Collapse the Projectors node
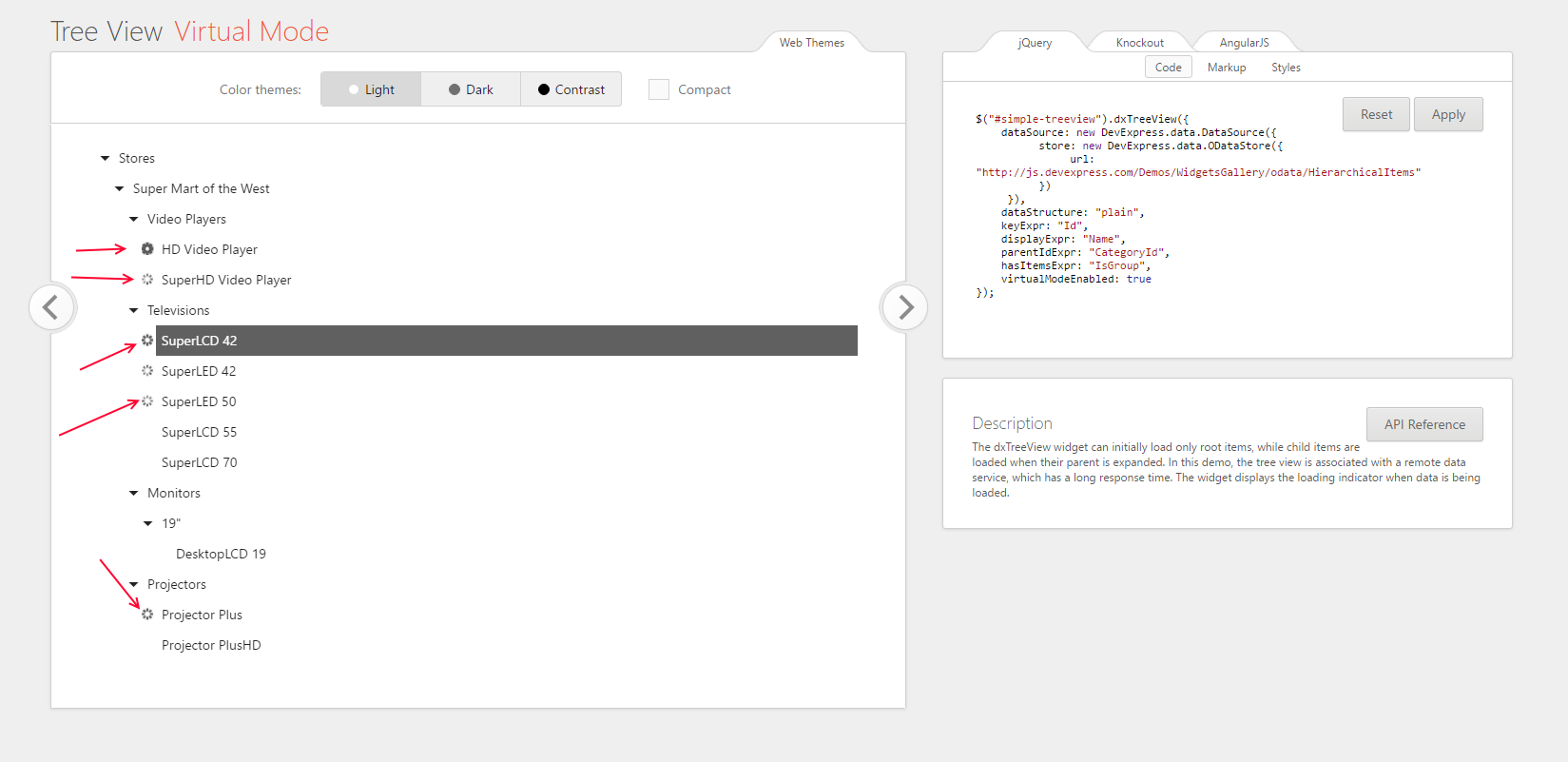The height and width of the screenshot is (762, 1568). coord(134,584)
